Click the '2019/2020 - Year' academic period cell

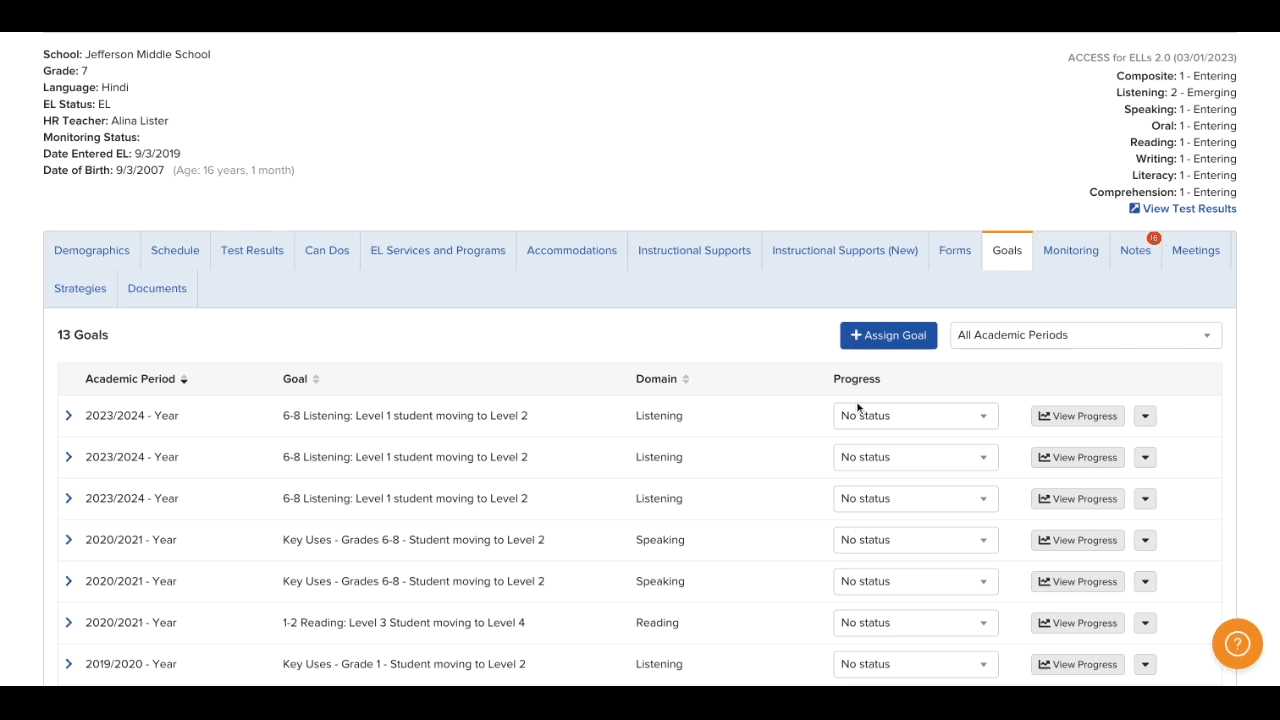[131, 664]
